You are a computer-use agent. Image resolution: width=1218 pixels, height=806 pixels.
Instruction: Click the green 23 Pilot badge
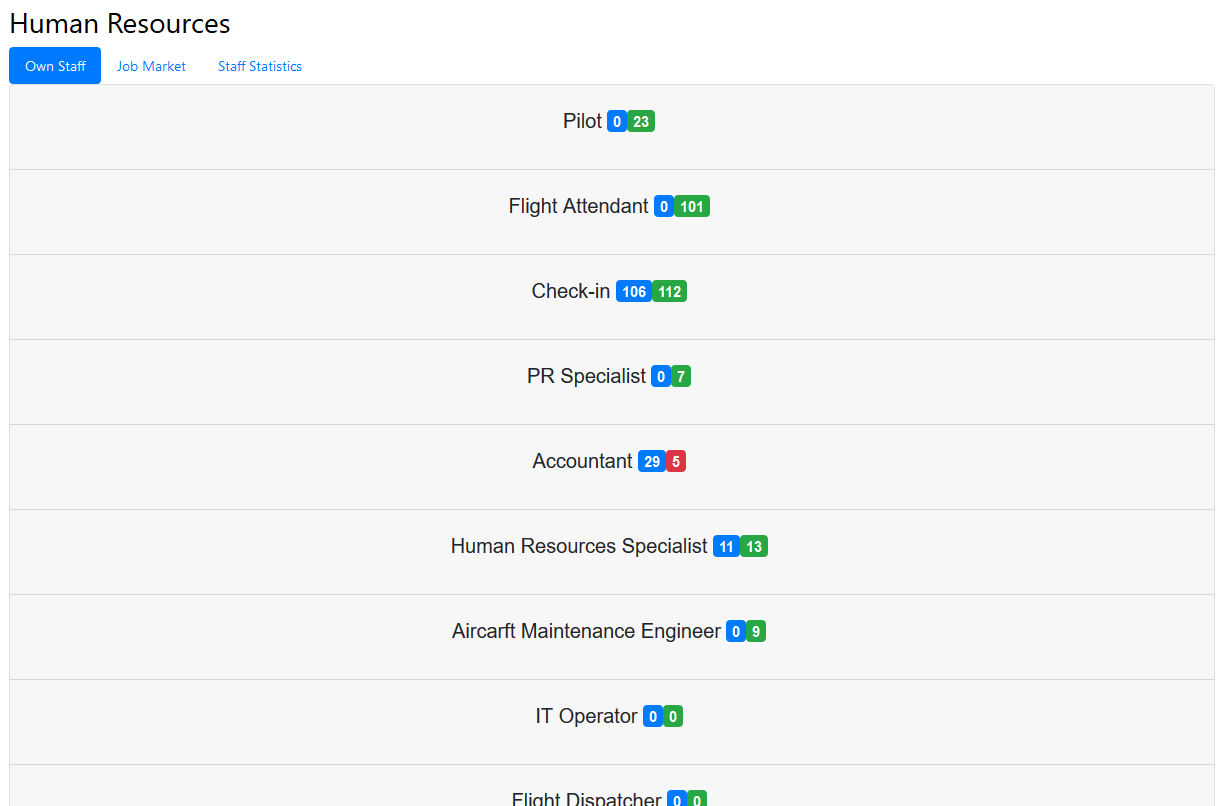coord(641,122)
